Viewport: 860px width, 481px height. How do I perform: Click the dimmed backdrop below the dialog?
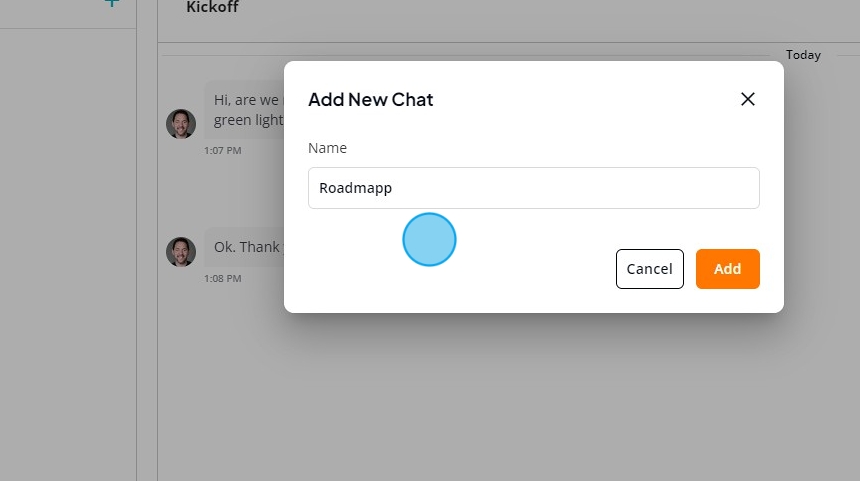(508, 397)
